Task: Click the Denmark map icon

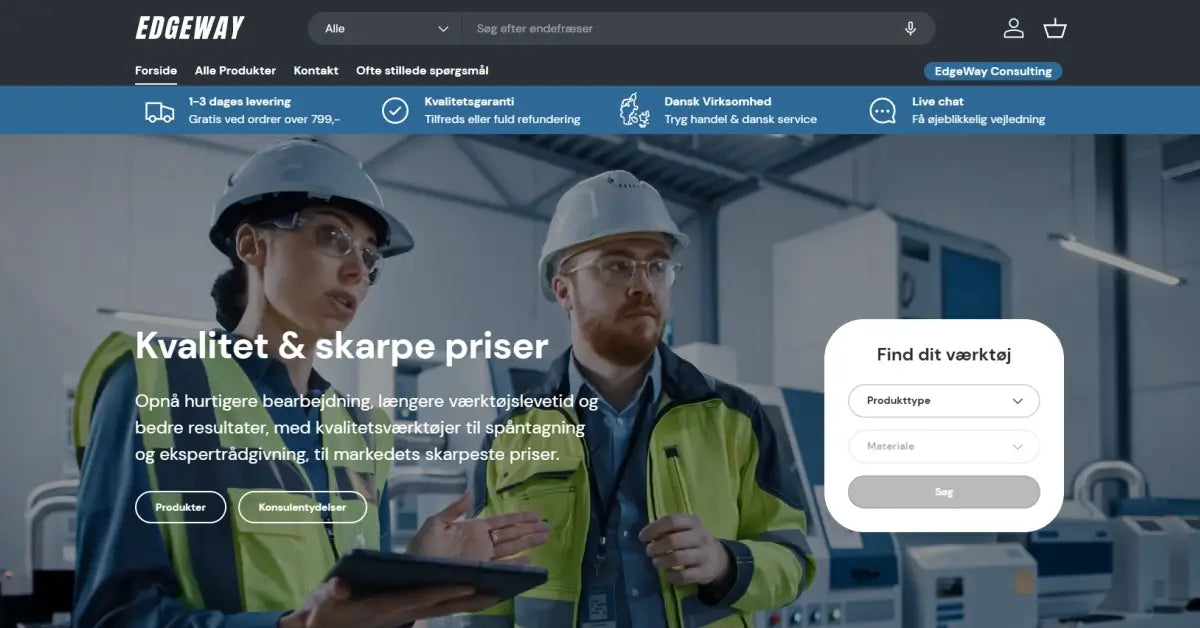Action: 634,111
